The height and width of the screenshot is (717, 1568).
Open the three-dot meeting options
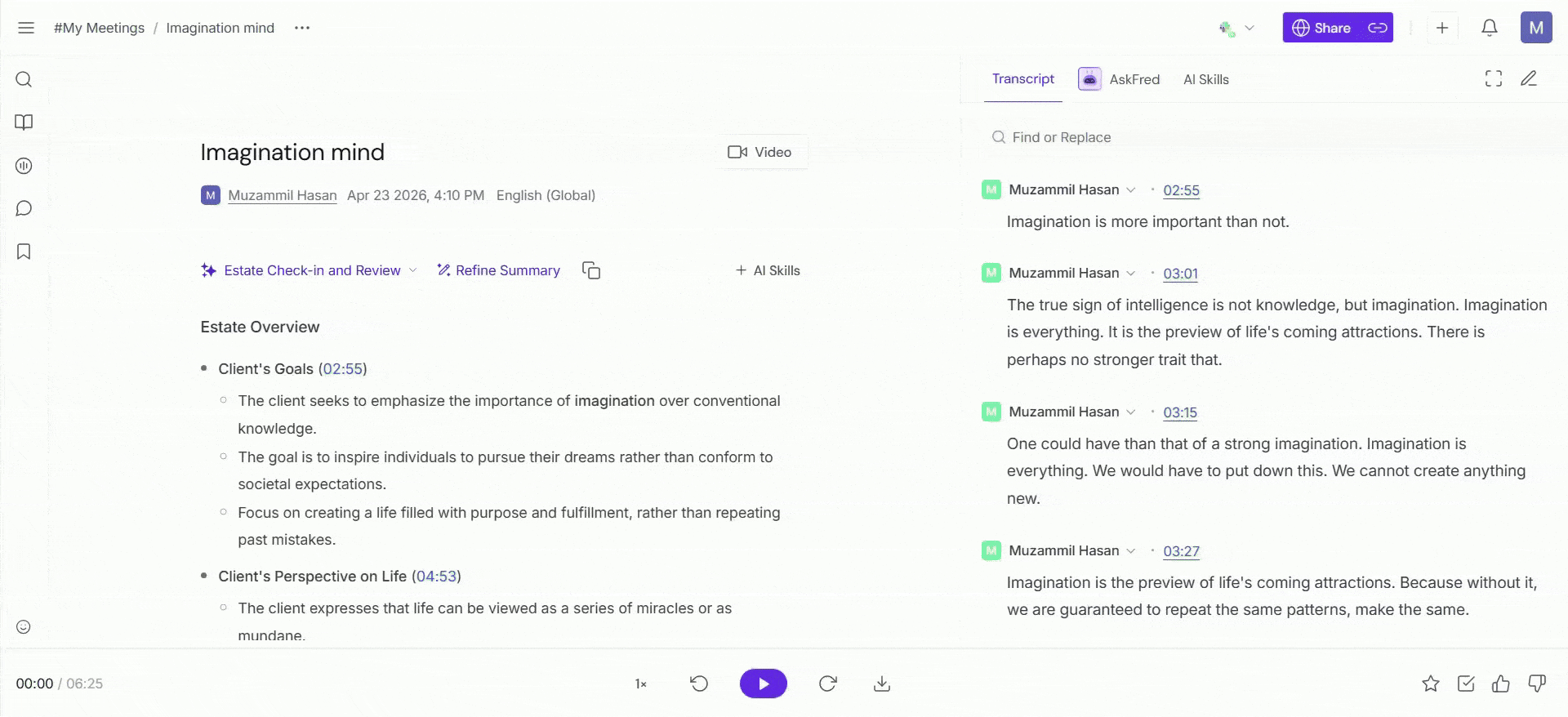tap(302, 28)
